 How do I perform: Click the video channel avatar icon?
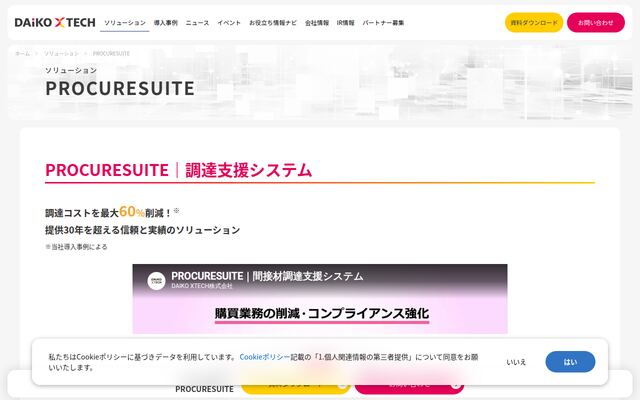(156, 280)
